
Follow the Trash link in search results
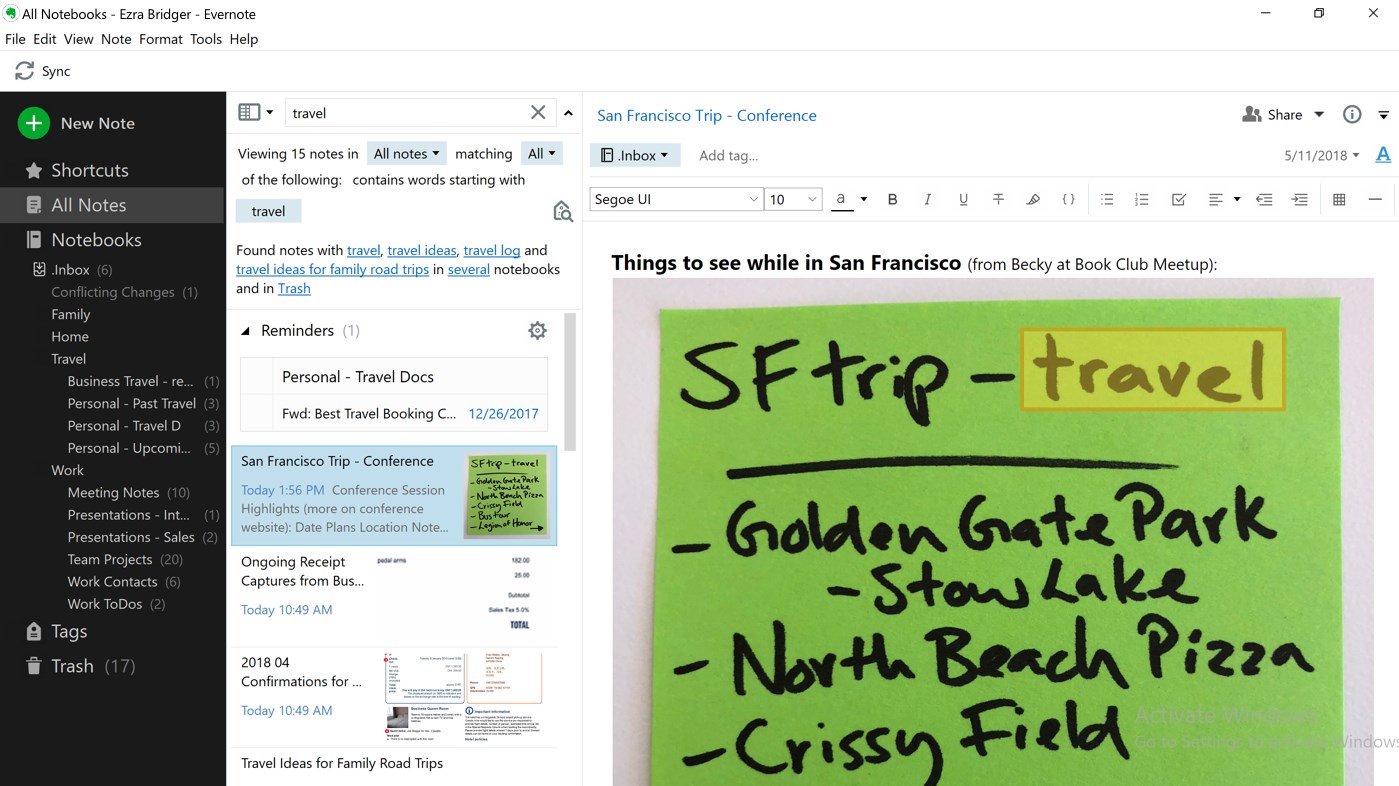pos(294,288)
